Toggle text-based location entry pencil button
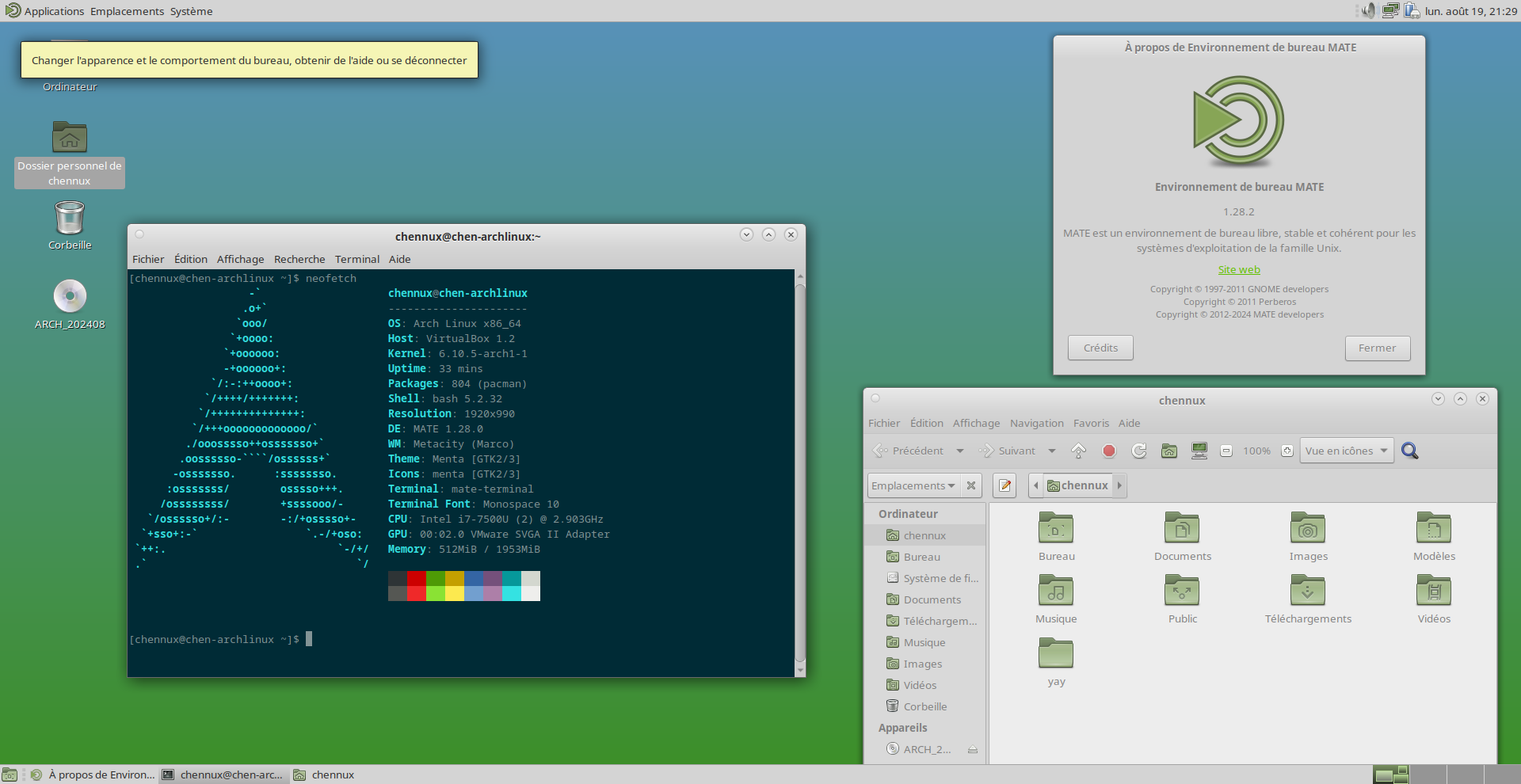 1005,485
